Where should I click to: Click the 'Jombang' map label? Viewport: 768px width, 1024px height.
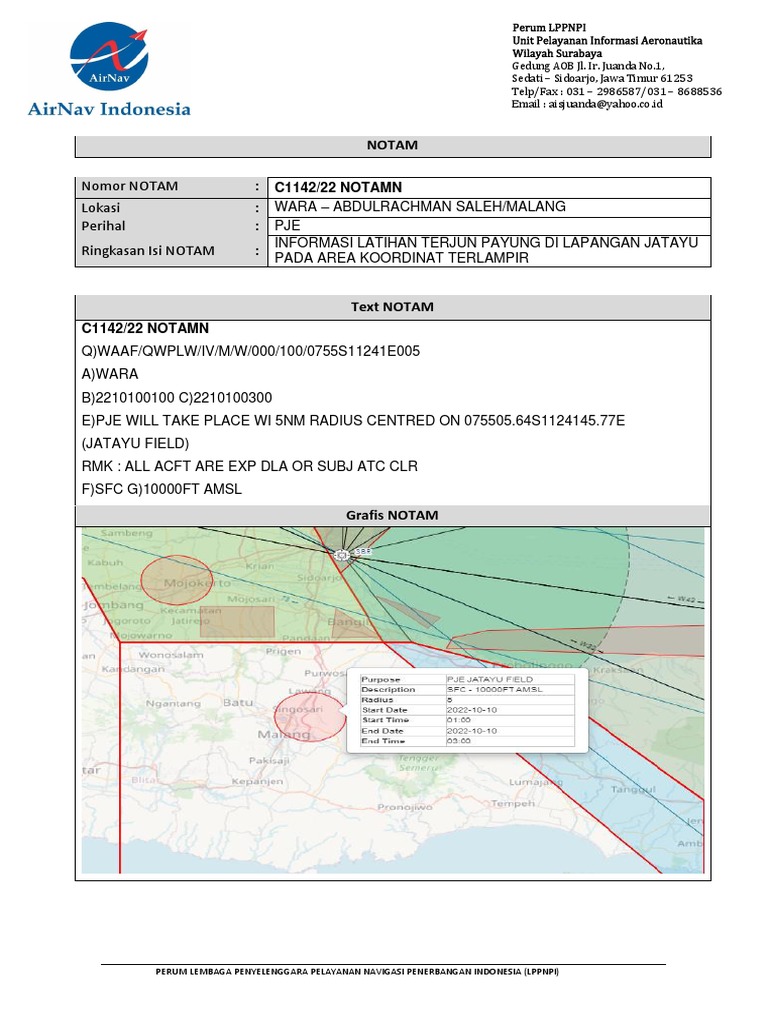click(114, 605)
